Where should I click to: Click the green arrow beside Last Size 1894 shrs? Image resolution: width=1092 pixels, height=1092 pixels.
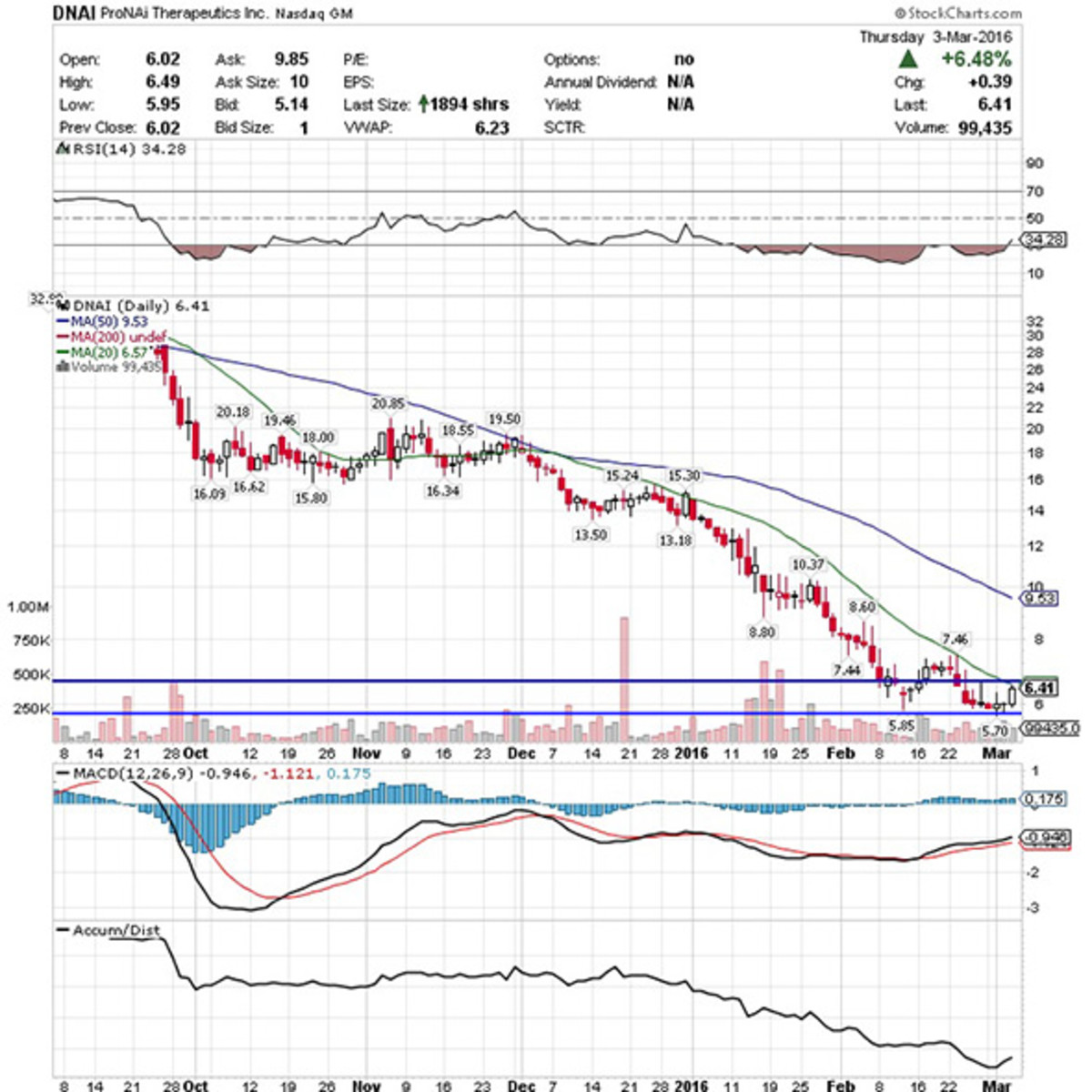[x=424, y=104]
